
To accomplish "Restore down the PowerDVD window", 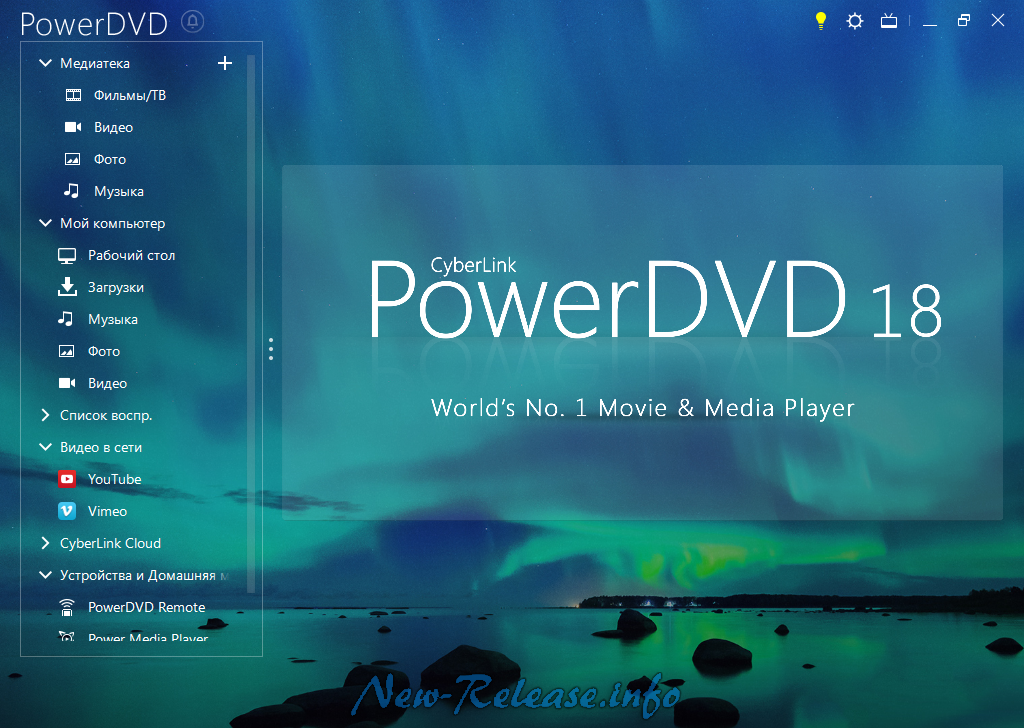I will [x=964, y=21].
